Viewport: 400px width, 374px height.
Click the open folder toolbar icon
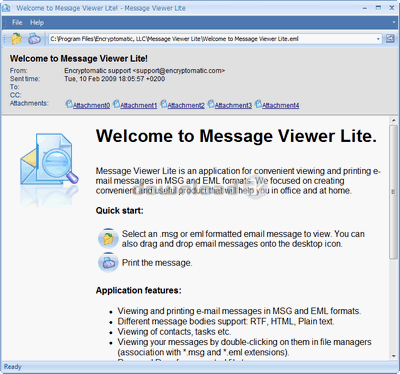17,39
